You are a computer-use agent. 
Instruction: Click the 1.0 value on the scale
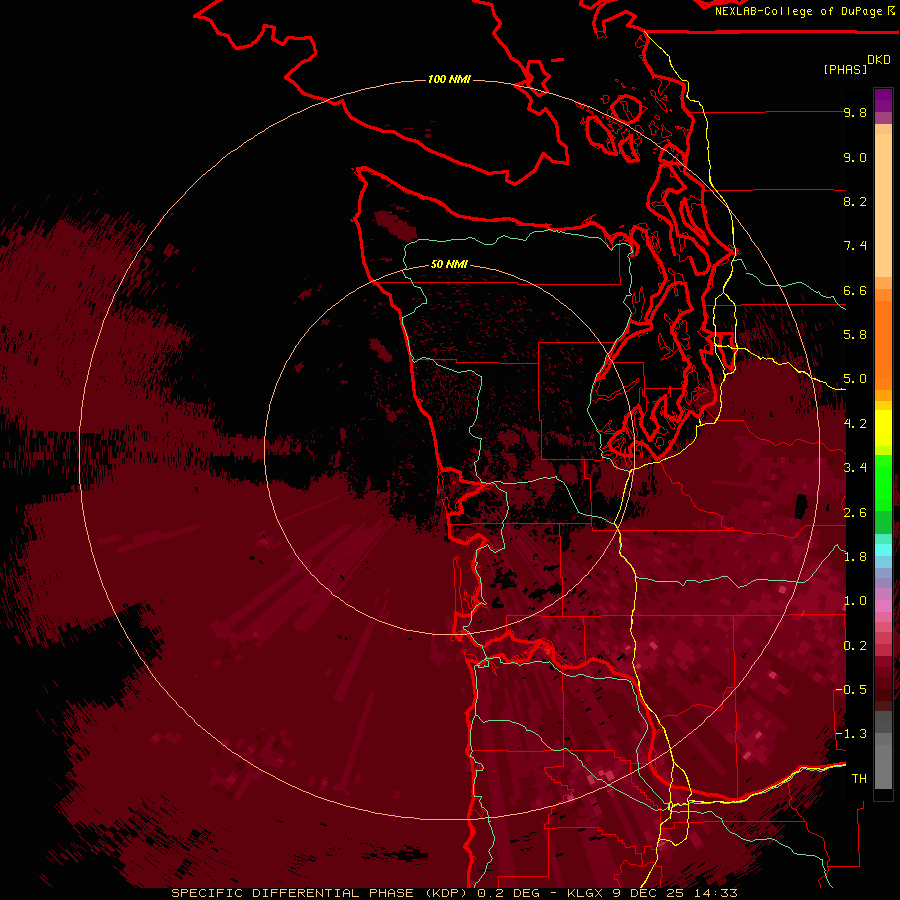(855, 601)
